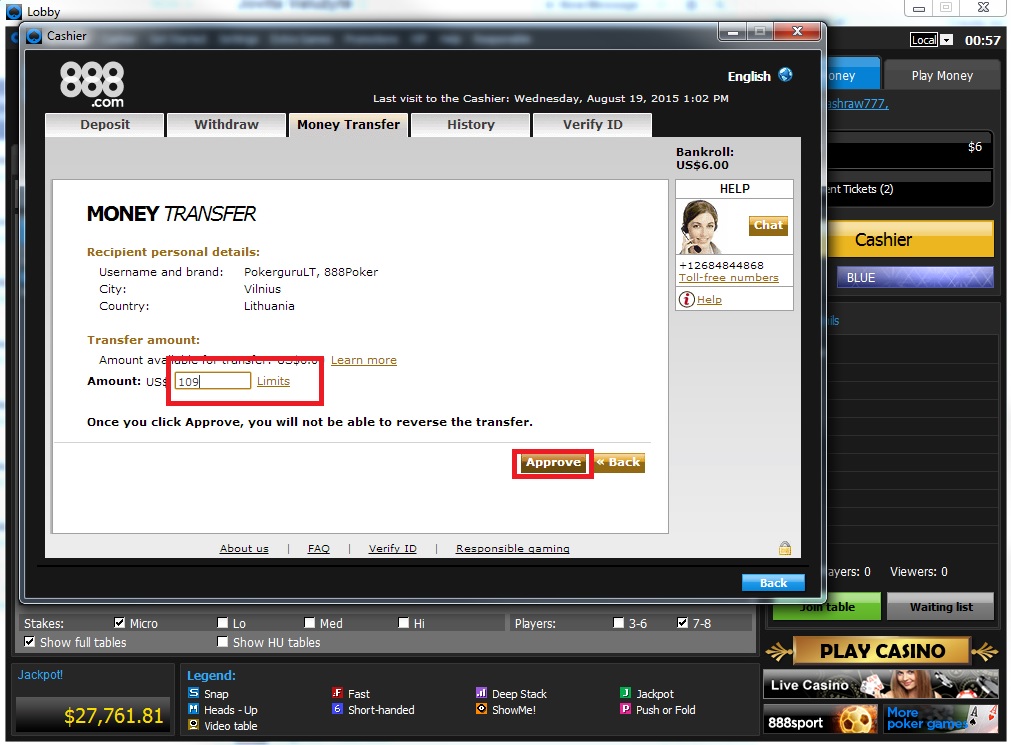The height and width of the screenshot is (745, 1011).
Task: Uncheck the Micro stakes checkbox
Action: click(x=119, y=622)
